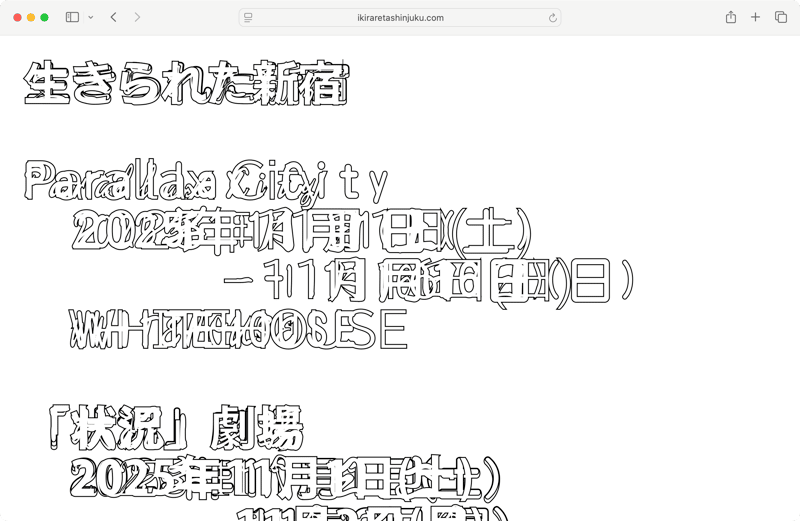Click the WHITEHOUSE venue text
800x521 pixels.
coord(238,330)
